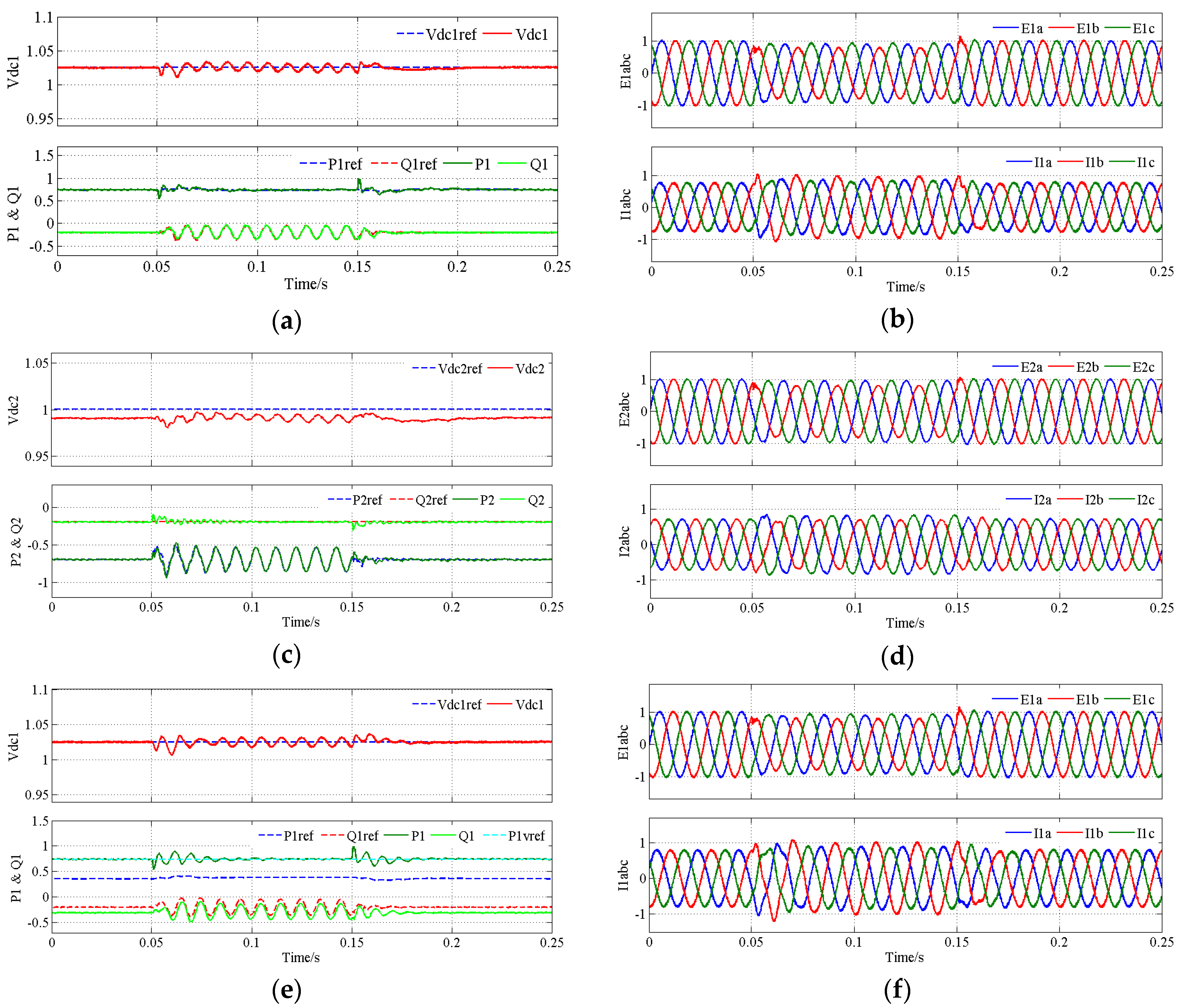Click the P1vref legend entry in plot (e)
This screenshot has height=1008, width=1183.
526,836
